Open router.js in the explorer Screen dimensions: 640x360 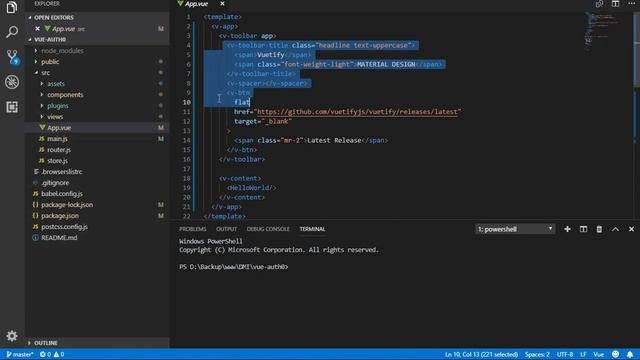tap(59, 150)
